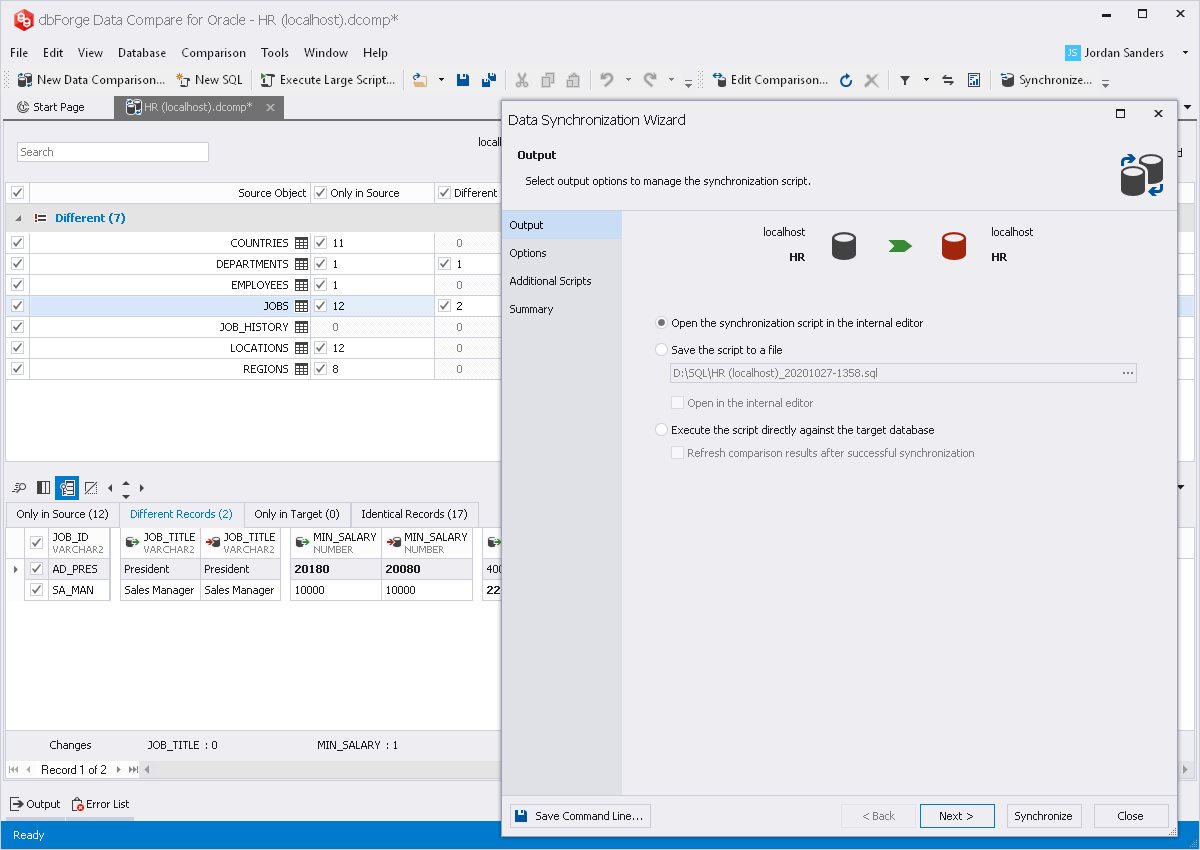Screen dimensions: 1200x850
Task: Click the Undo arrow icon
Action: pos(607,80)
